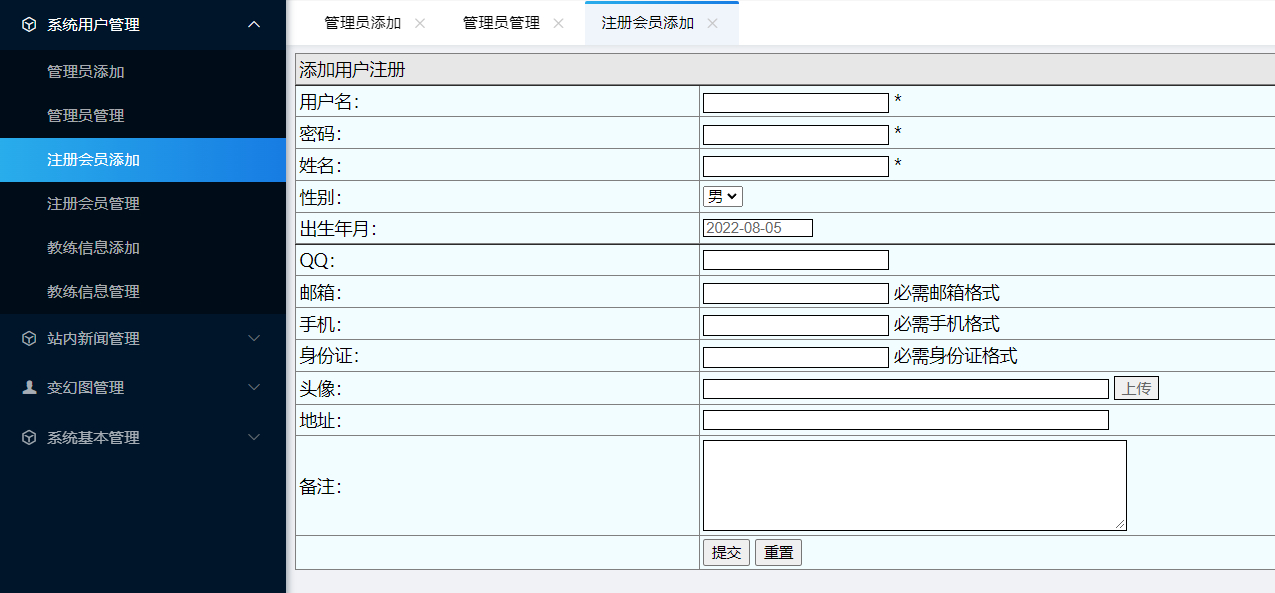Click the 上传 upload button for avatar
The height and width of the screenshot is (593, 1275).
[1136, 388]
